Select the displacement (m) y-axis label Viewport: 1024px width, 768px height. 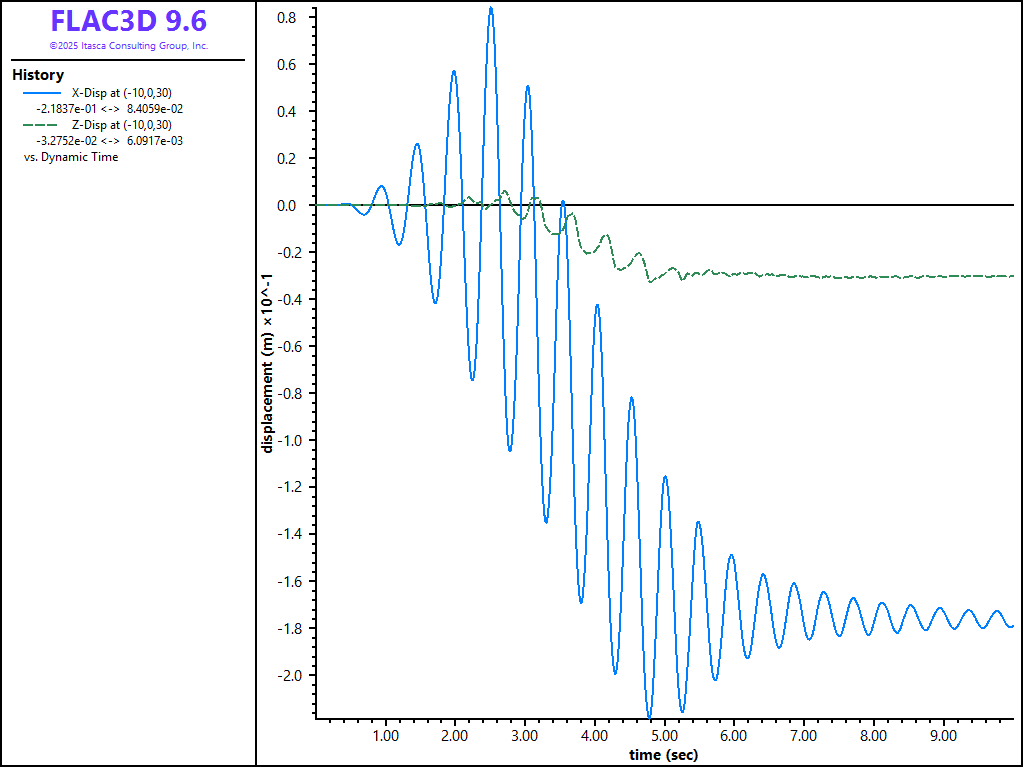tap(267, 367)
